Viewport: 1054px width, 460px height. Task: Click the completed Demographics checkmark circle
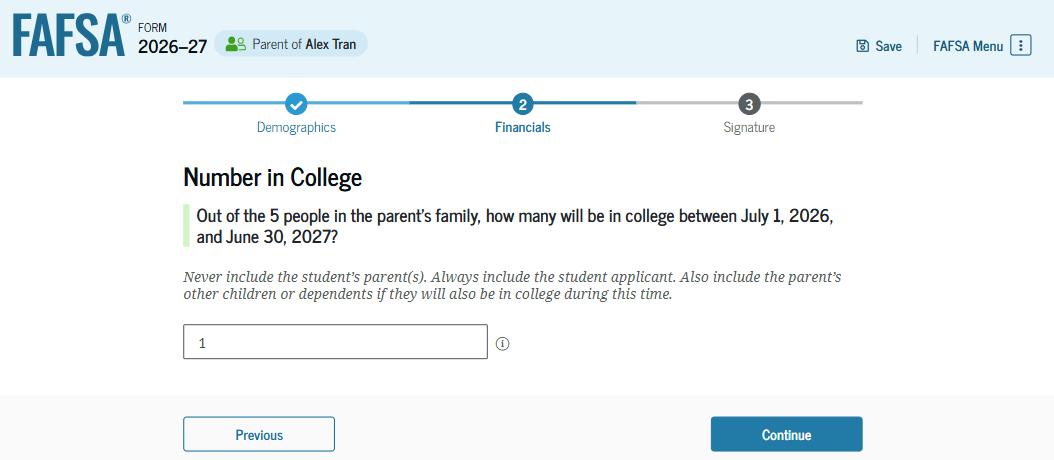(x=296, y=103)
